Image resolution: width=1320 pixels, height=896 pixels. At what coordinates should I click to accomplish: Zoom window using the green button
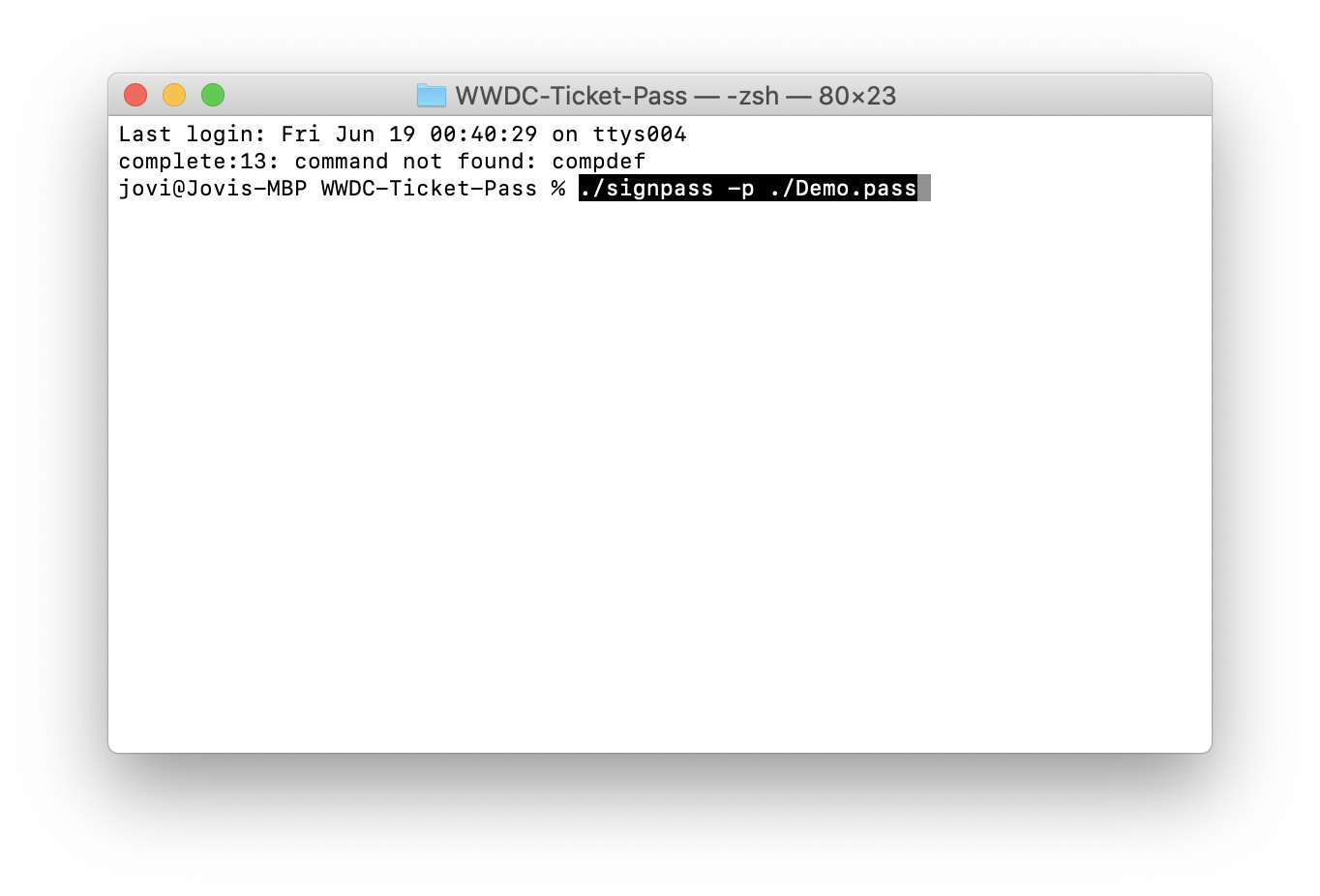[x=213, y=95]
